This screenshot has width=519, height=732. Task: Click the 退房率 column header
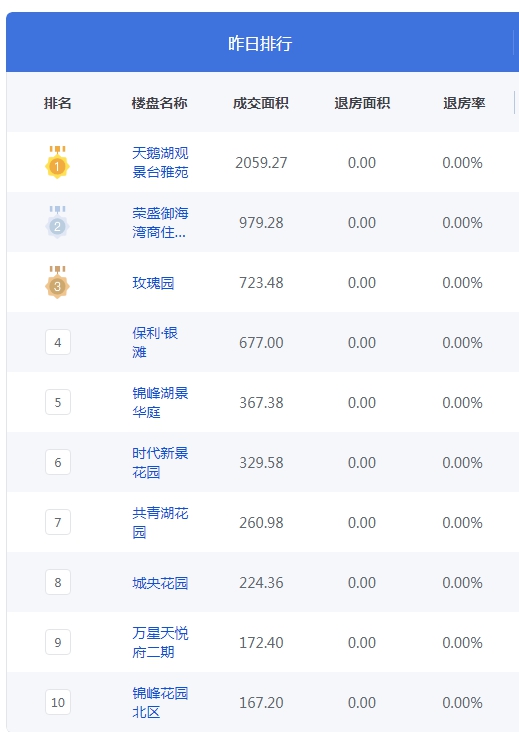tap(464, 103)
